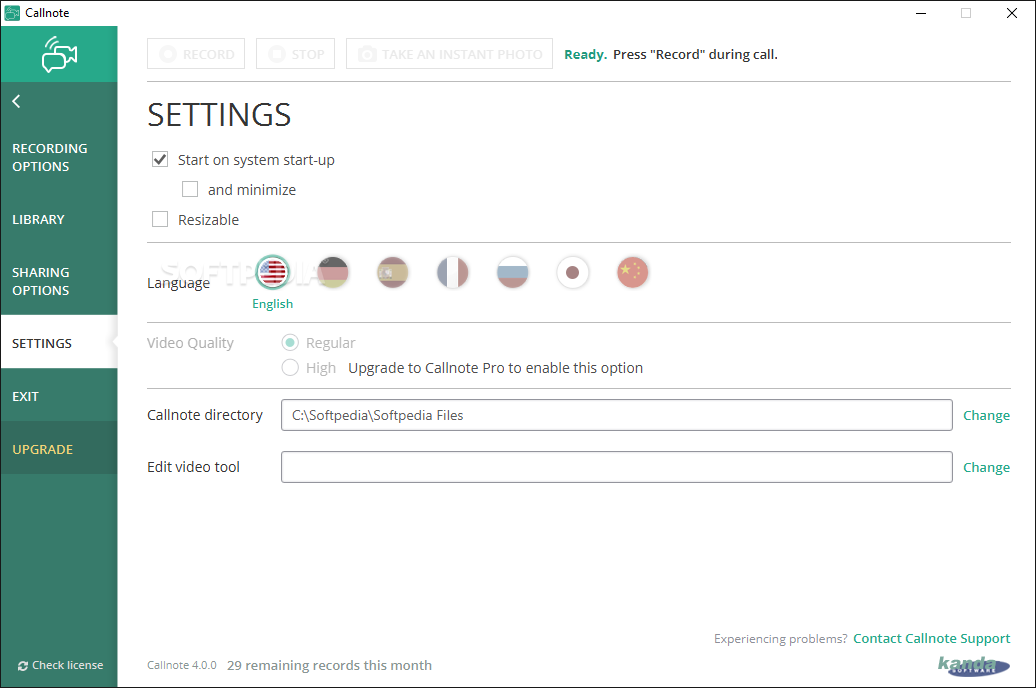Click 'Upgrade to Callnote Pro' notice text
This screenshot has height=688, width=1036.
[x=496, y=368]
